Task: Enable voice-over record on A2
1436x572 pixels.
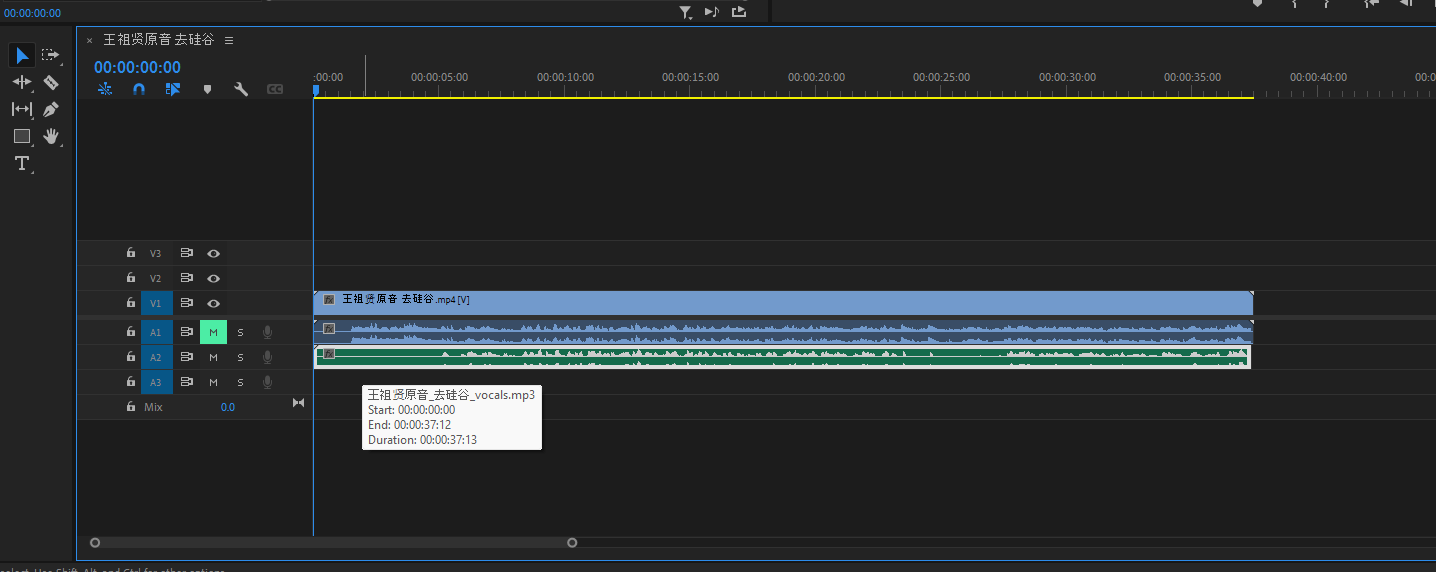Action: [267, 357]
